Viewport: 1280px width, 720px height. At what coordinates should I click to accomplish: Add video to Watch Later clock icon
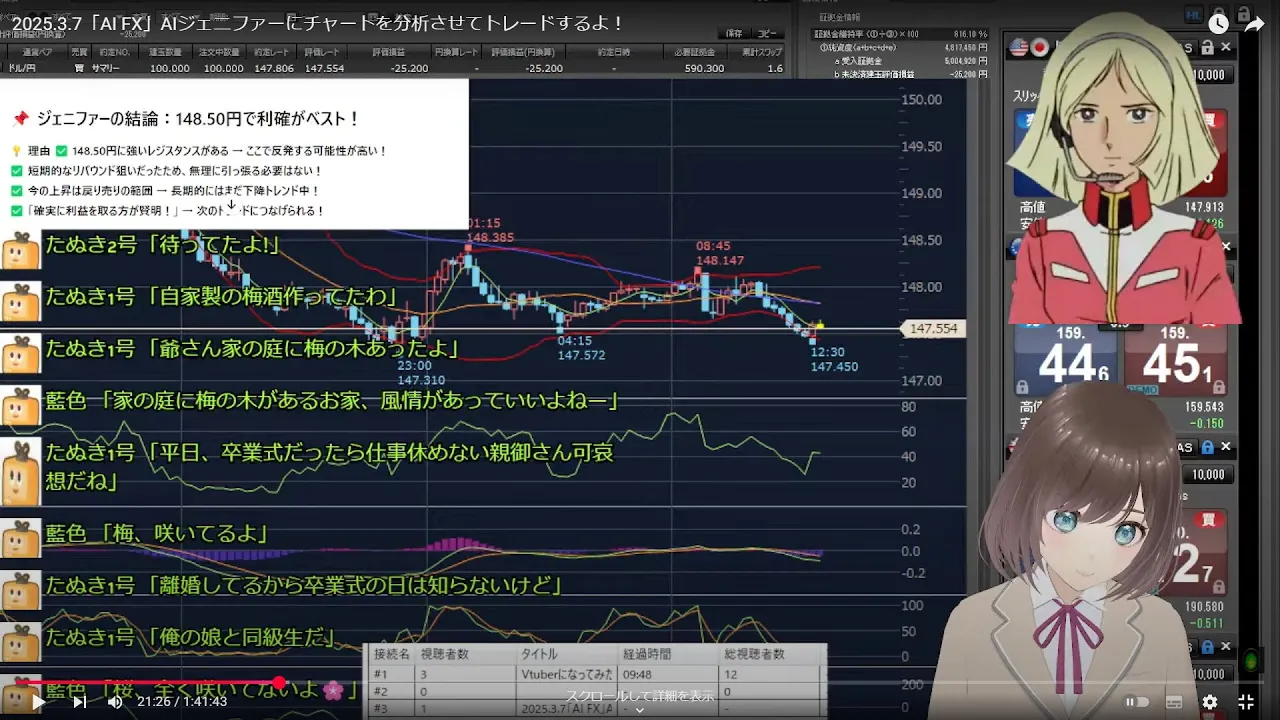coord(1218,24)
